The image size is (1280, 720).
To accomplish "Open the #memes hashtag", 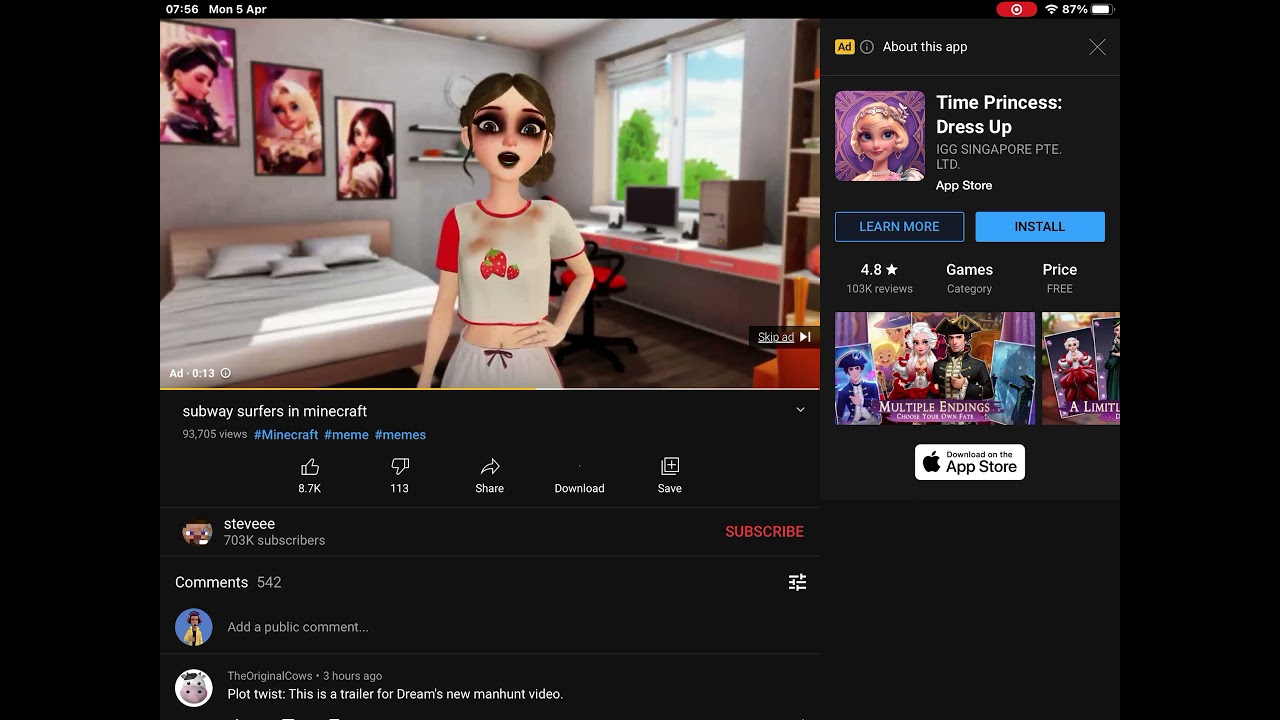I will pyautogui.click(x=400, y=435).
